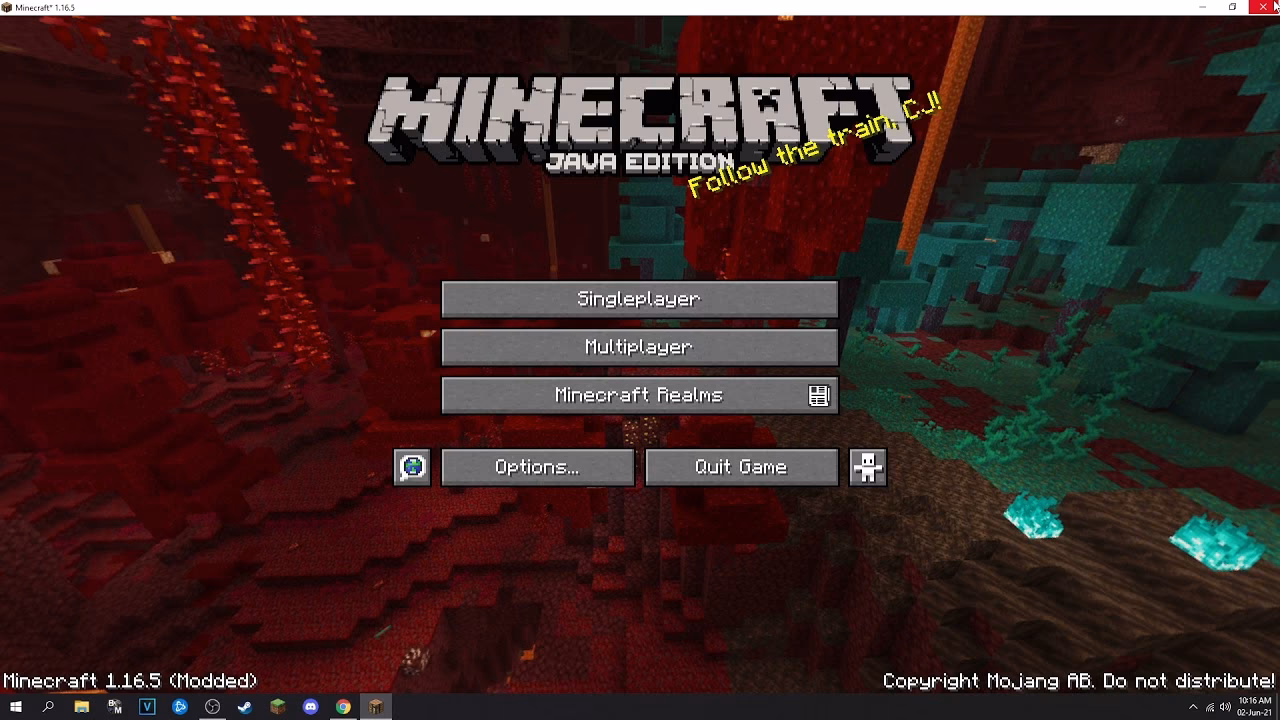Open accessibility settings icon button
Screen dimensions: 1280x720
(x=867, y=467)
